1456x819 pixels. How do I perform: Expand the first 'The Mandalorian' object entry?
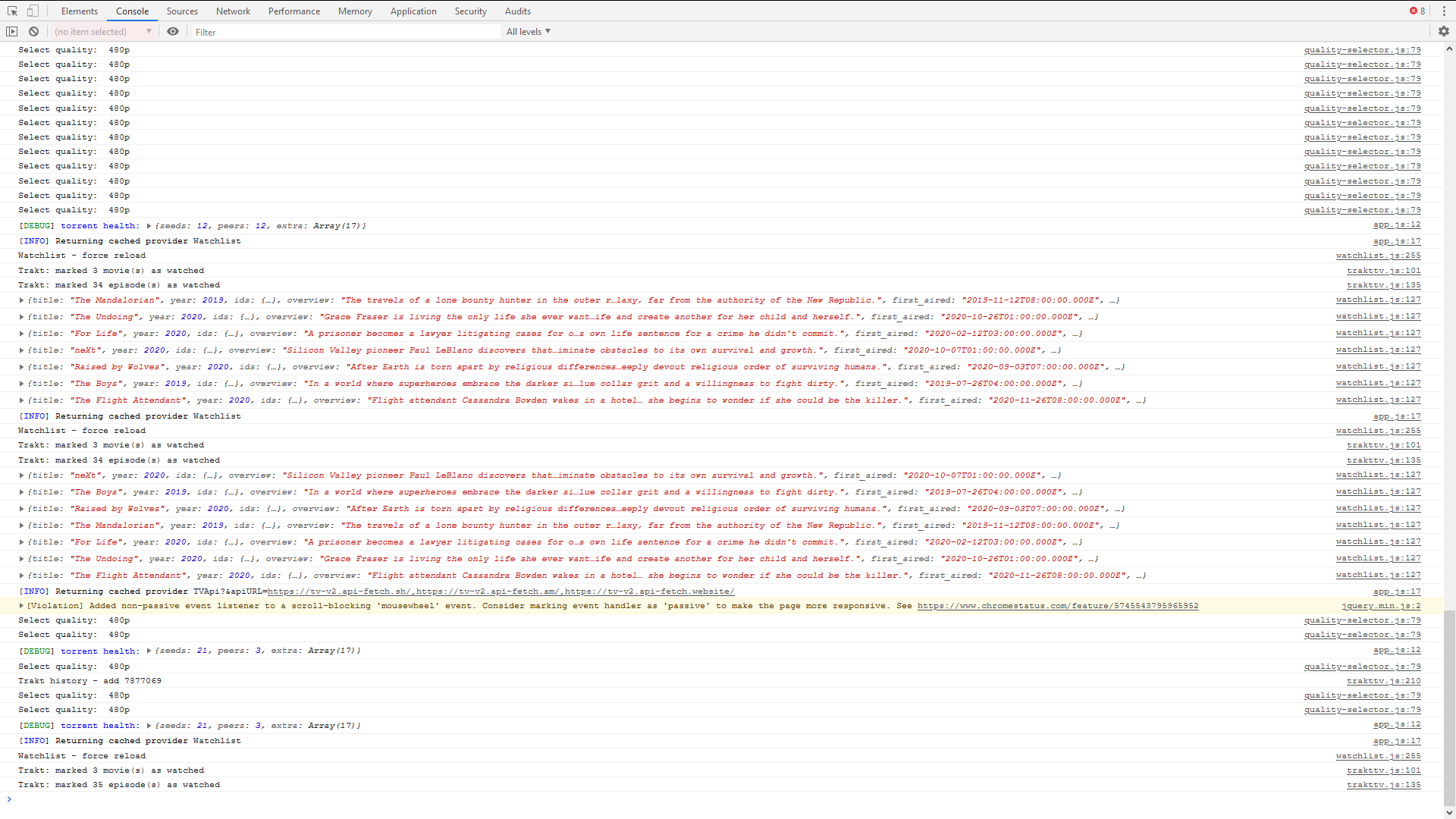pos(21,300)
